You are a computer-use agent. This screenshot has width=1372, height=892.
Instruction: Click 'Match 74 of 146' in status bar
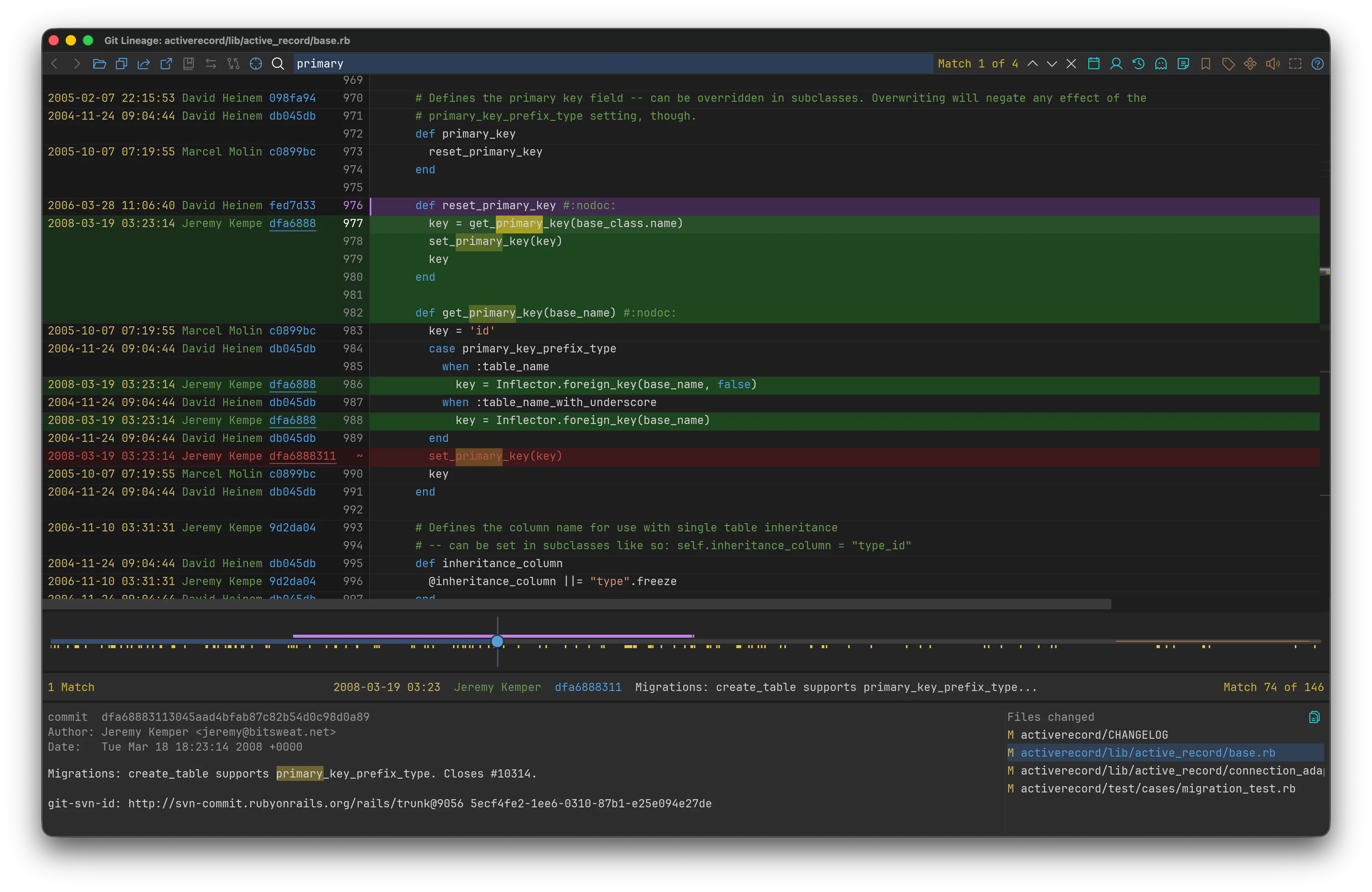(x=1274, y=687)
